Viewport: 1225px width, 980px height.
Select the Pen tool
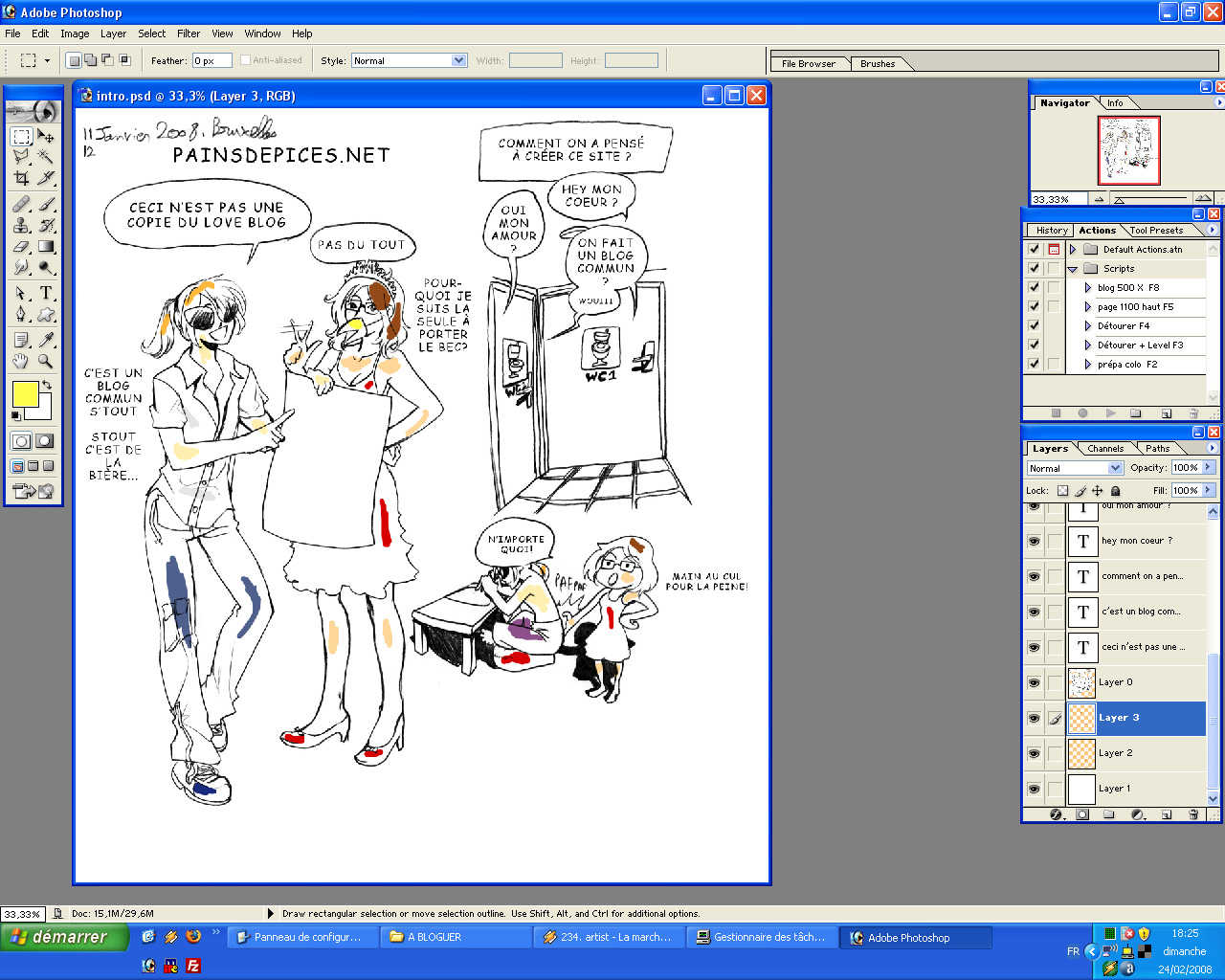tap(21, 314)
